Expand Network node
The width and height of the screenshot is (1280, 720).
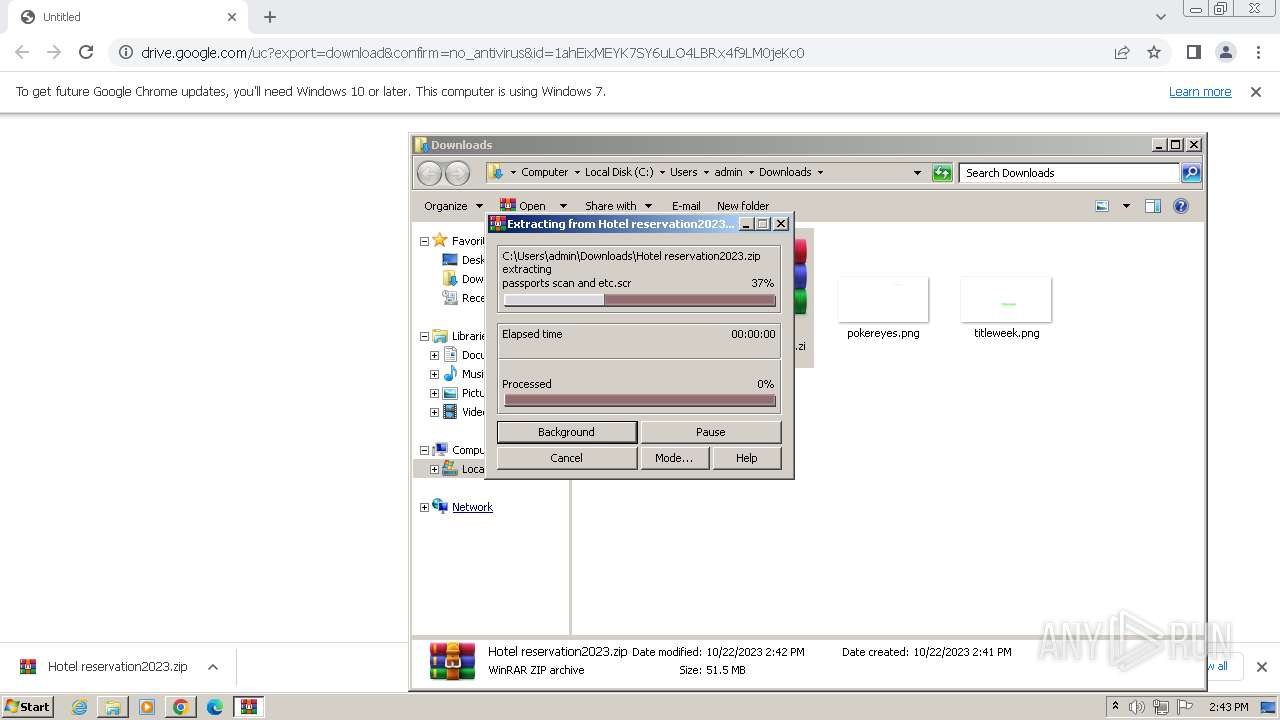tap(424, 507)
